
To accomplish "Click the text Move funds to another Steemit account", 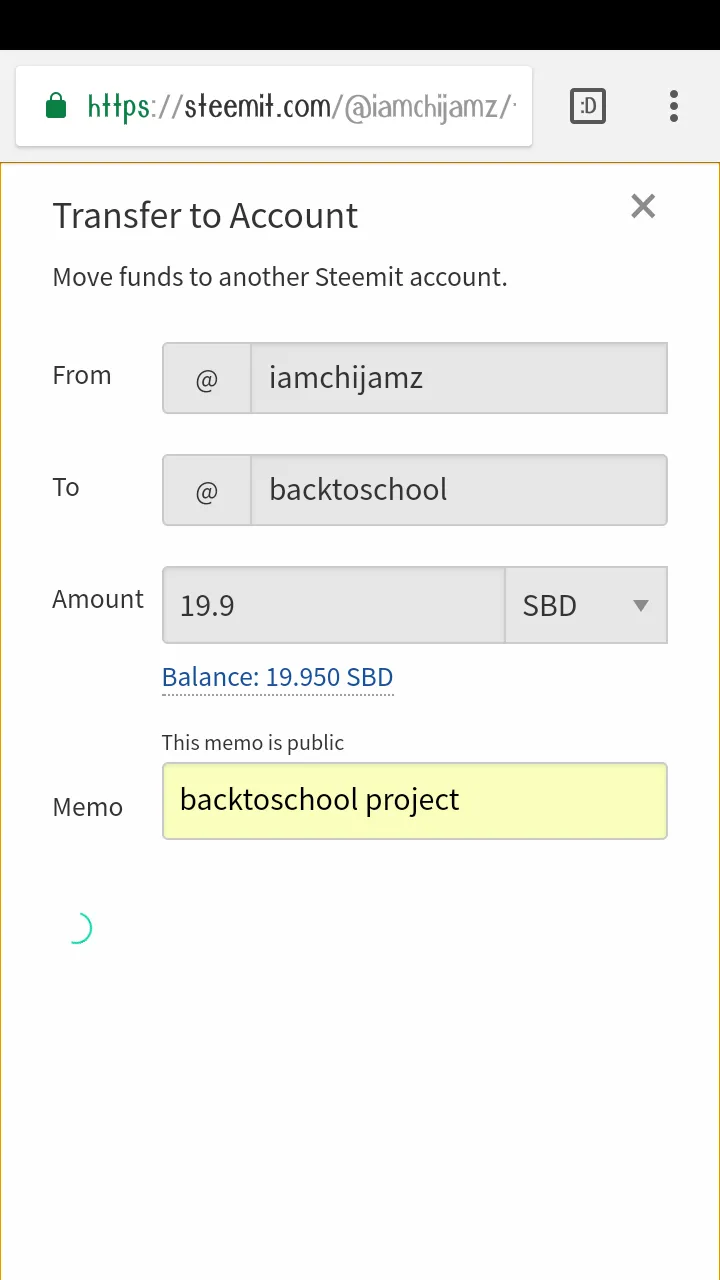I will pos(280,277).
